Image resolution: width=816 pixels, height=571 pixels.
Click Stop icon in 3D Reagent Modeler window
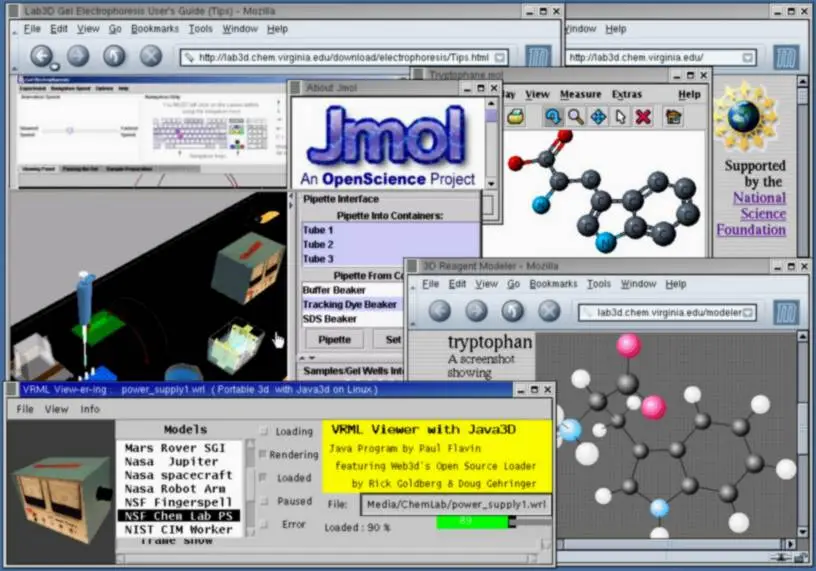click(549, 311)
